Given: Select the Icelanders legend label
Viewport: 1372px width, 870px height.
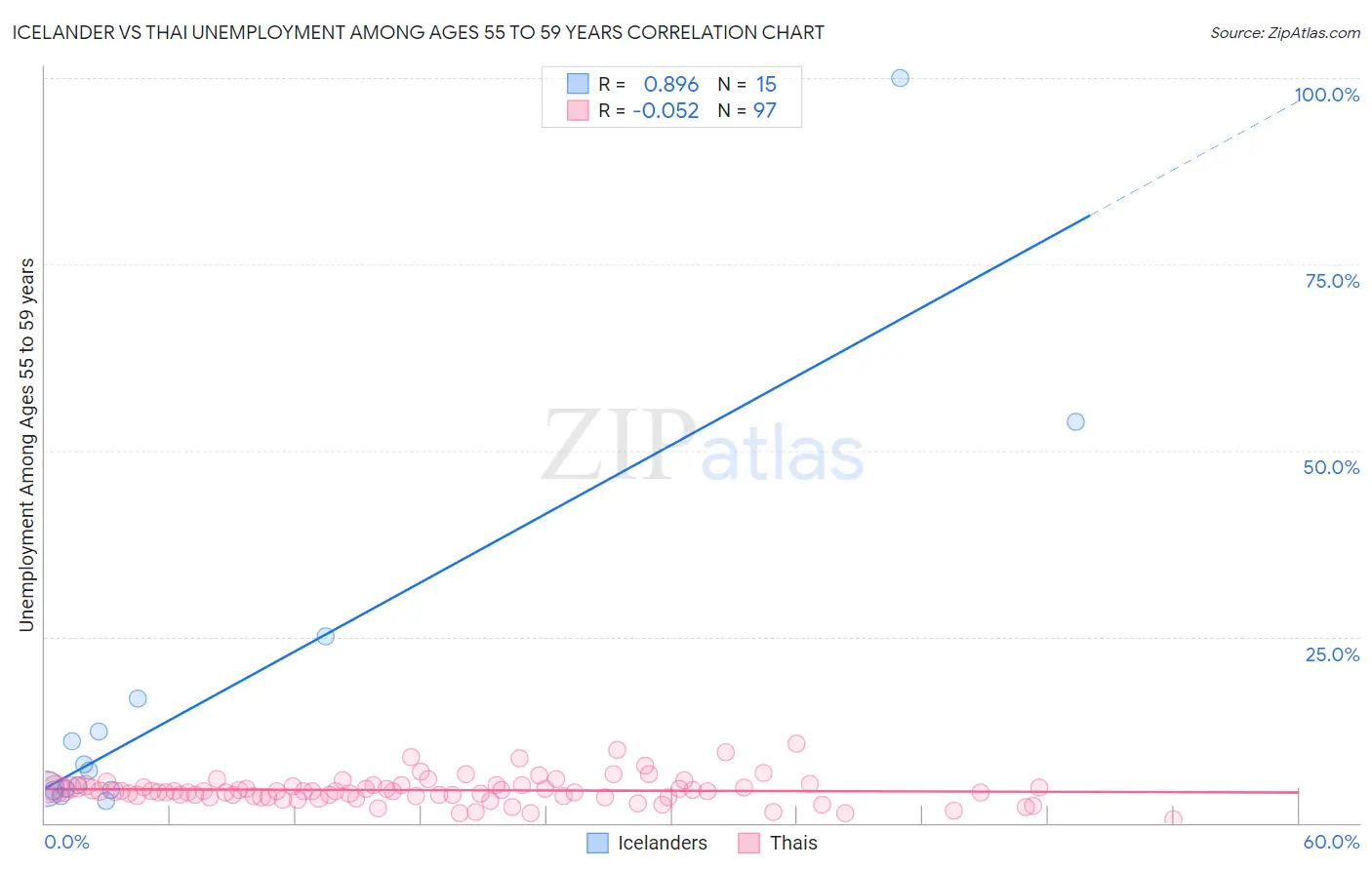Looking at the screenshot, I should click(x=663, y=843).
